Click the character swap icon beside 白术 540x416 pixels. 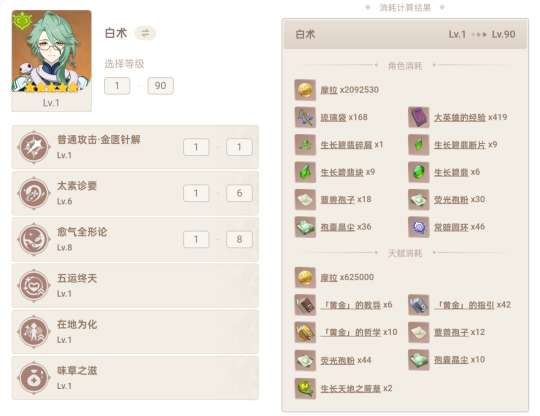pyautogui.click(x=145, y=33)
